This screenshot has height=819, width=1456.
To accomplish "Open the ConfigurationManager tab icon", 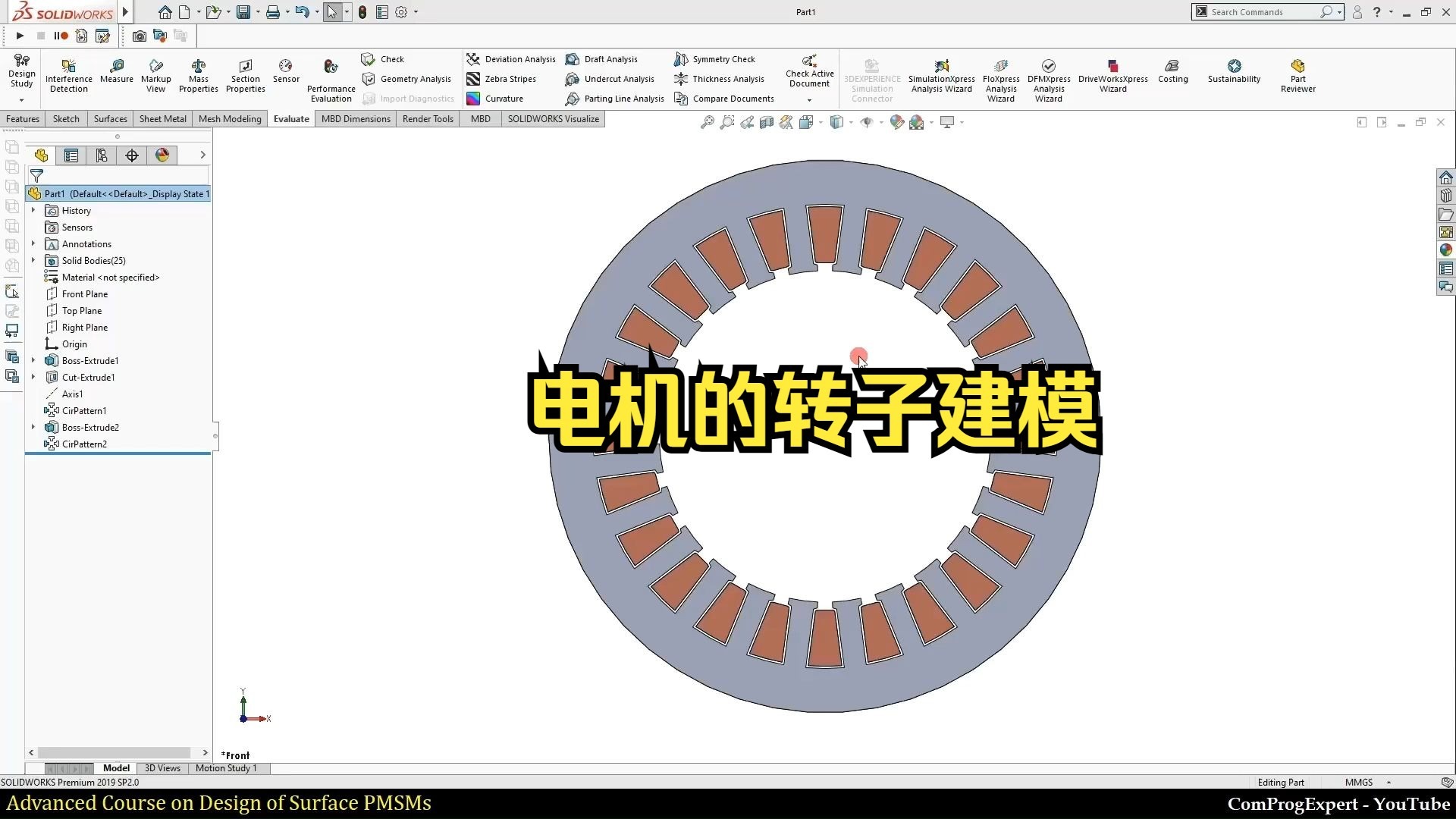I will coord(102,155).
